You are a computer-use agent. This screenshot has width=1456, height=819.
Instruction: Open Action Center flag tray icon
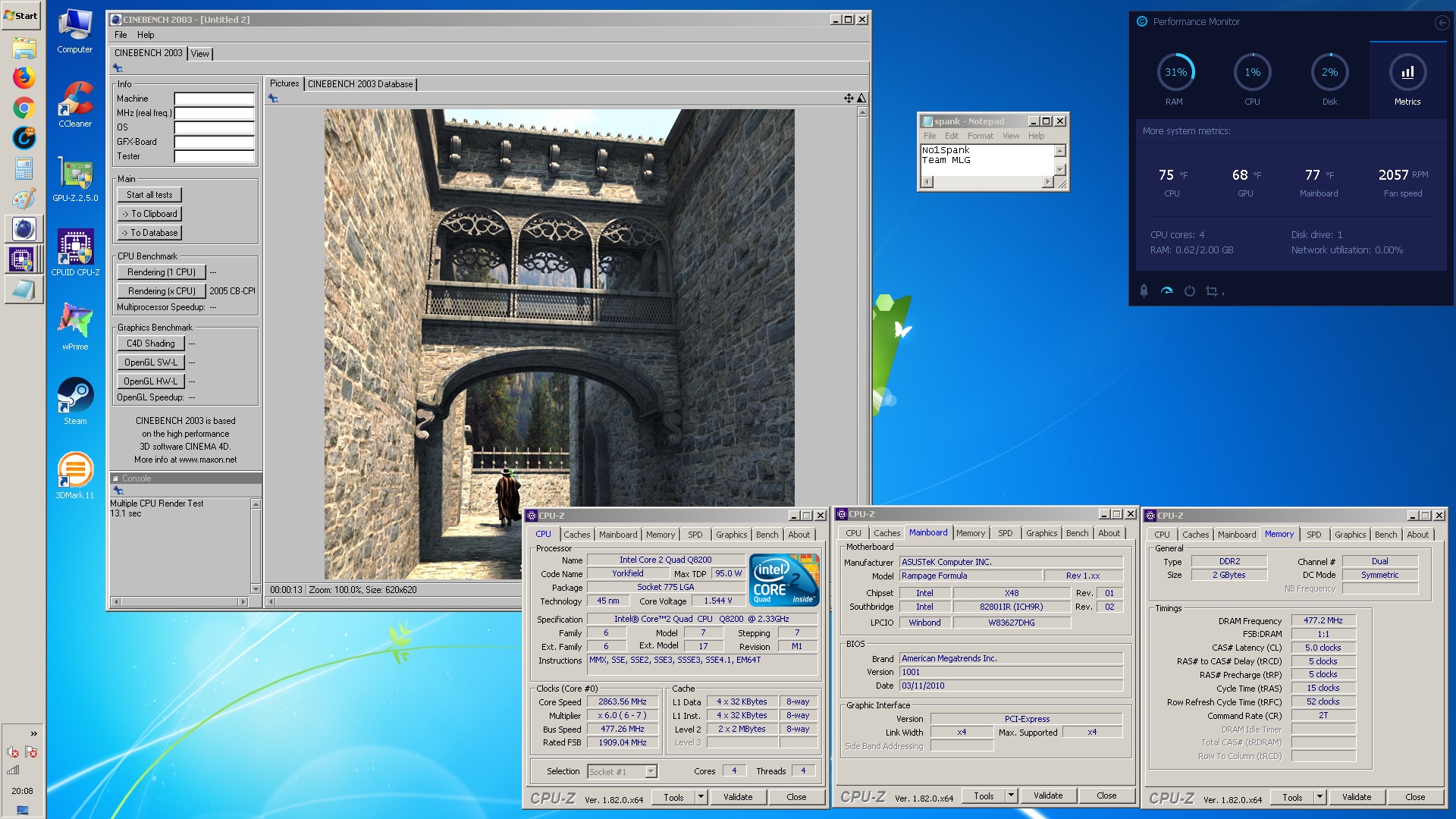pyautogui.click(x=31, y=752)
